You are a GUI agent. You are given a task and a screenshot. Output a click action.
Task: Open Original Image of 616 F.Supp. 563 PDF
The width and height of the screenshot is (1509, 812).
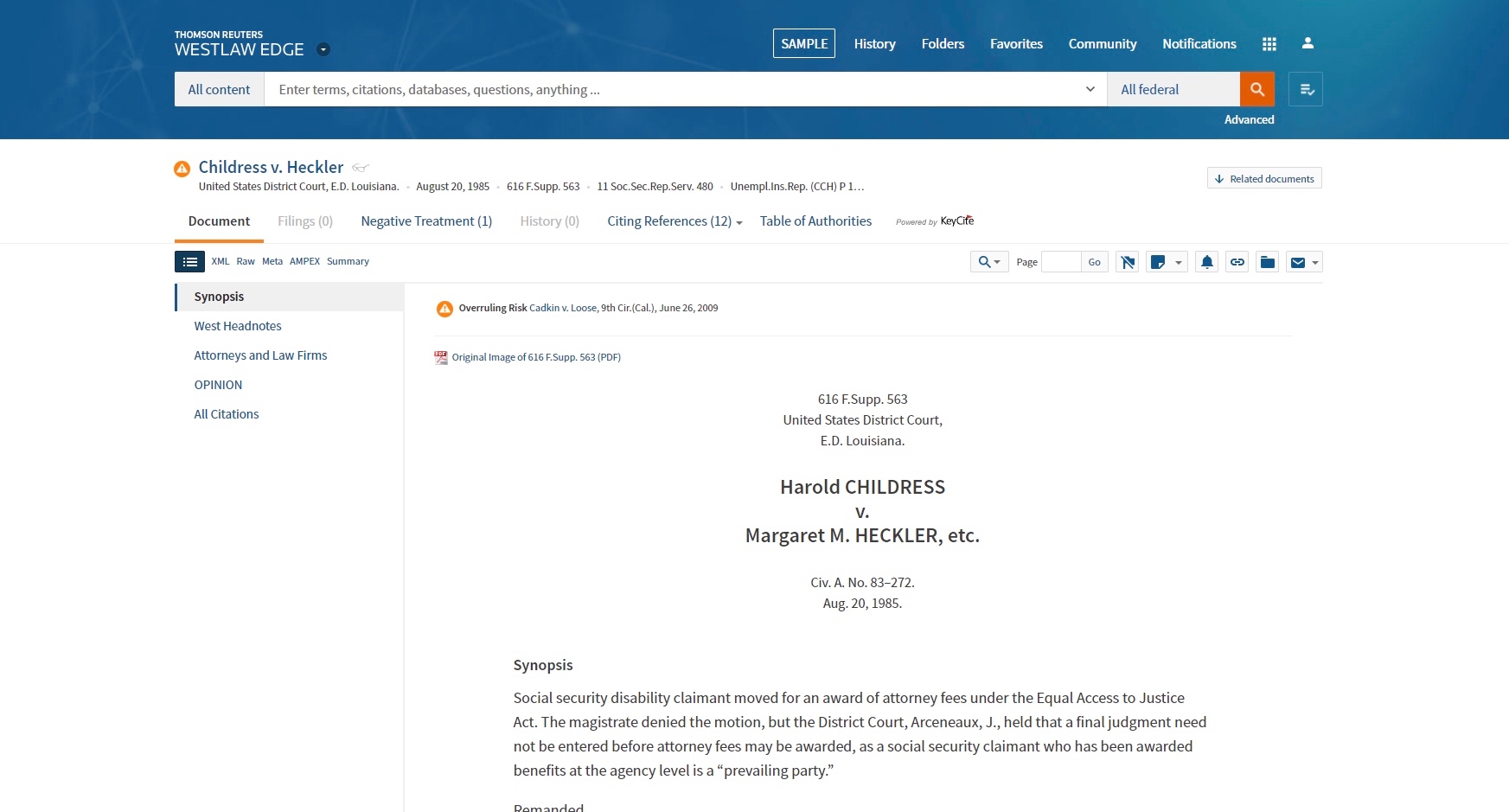[536, 357]
